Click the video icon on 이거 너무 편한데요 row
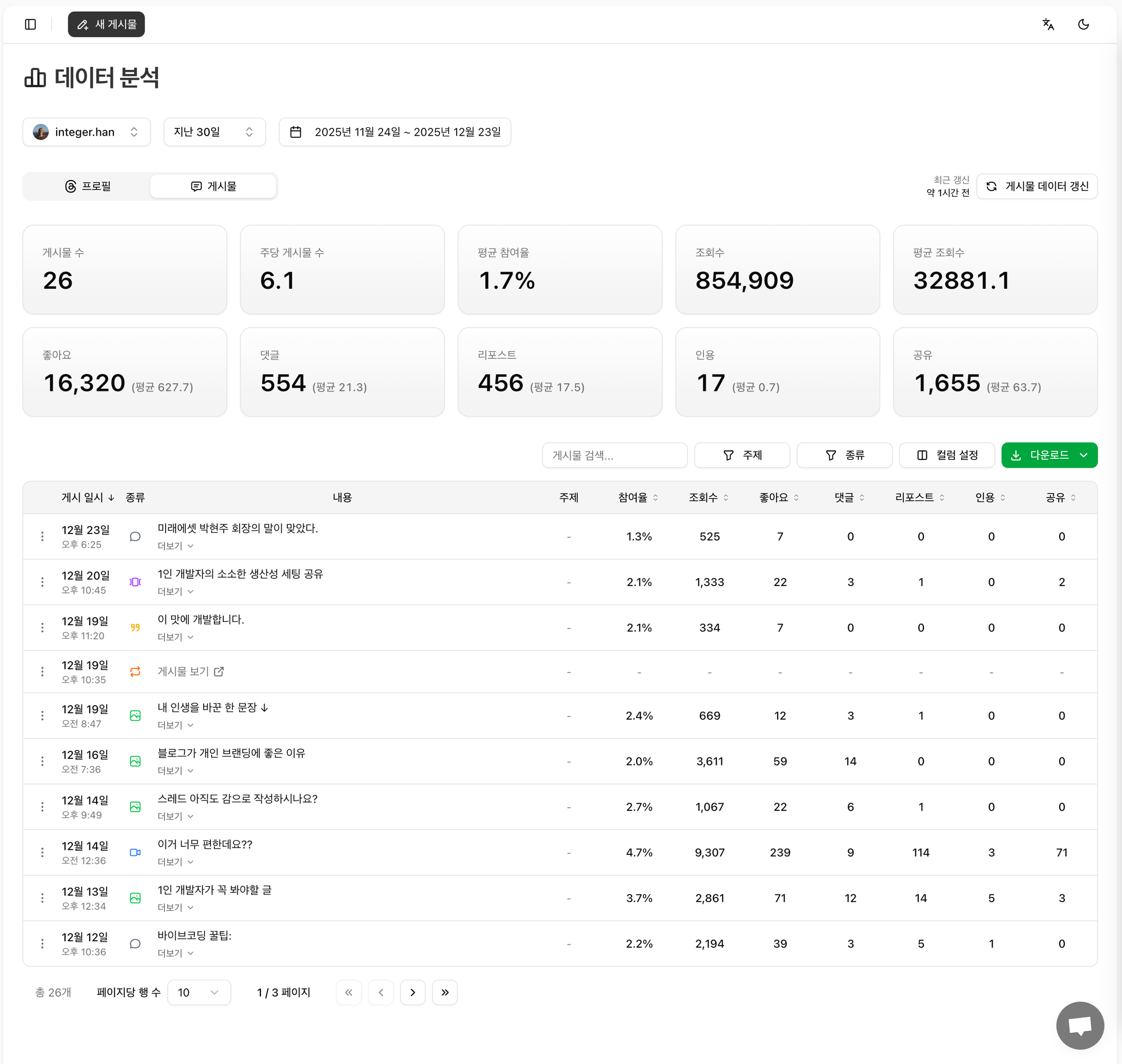The image size is (1122, 1064). pos(135,853)
